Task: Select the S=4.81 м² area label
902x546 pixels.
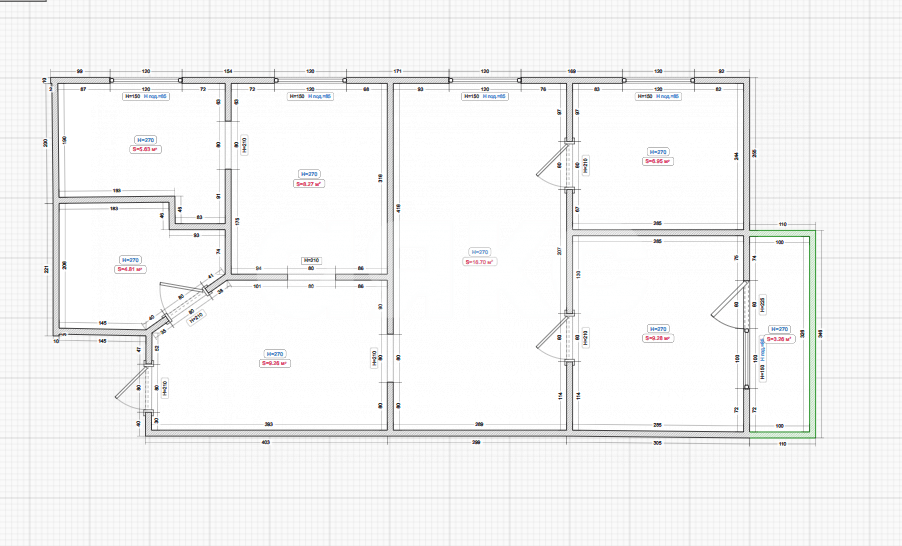Action: [x=131, y=269]
